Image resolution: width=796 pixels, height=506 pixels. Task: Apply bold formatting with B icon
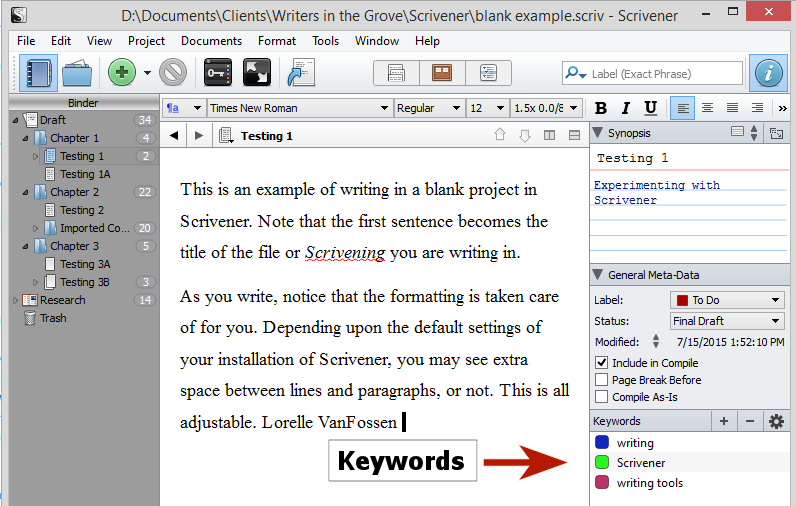[x=602, y=108]
